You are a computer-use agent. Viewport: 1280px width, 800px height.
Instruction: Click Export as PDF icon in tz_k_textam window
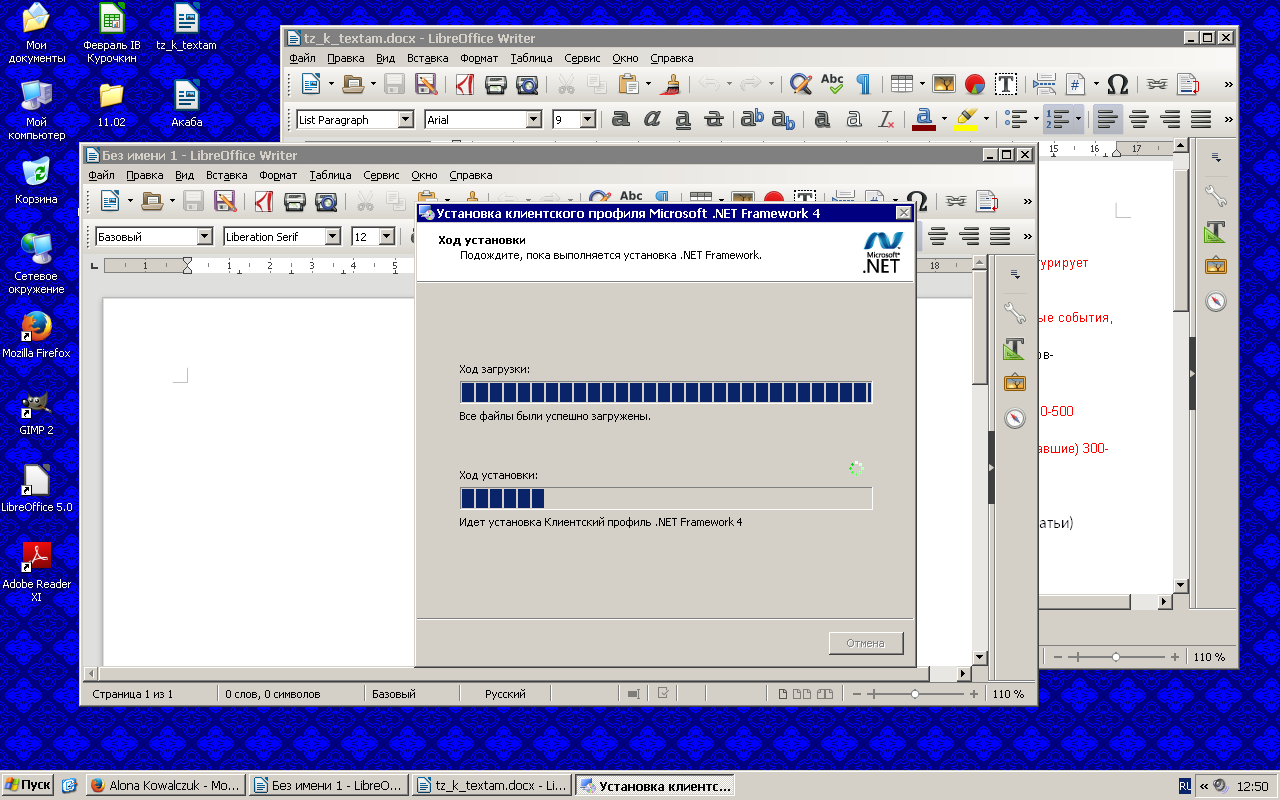point(464,84)
